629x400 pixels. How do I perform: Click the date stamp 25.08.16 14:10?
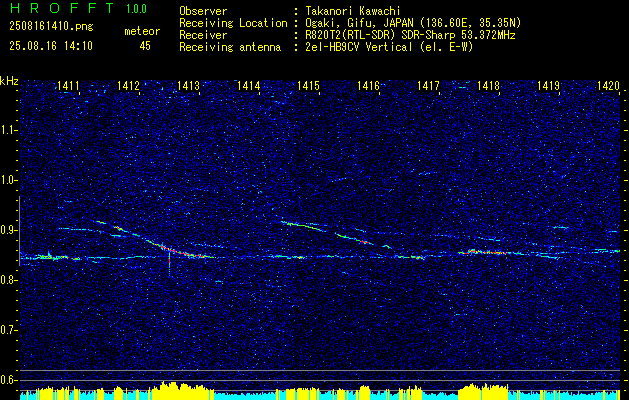51,46
